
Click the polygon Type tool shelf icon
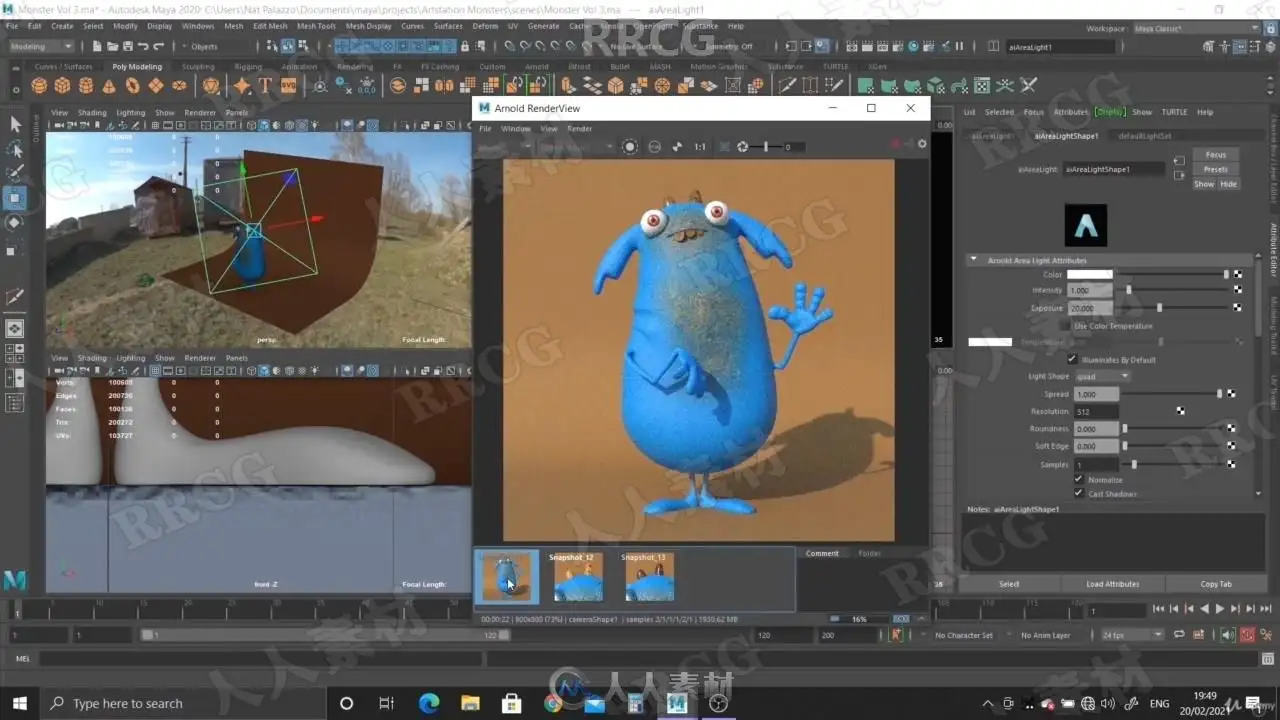pyautogui.click(x=265, y=86)
